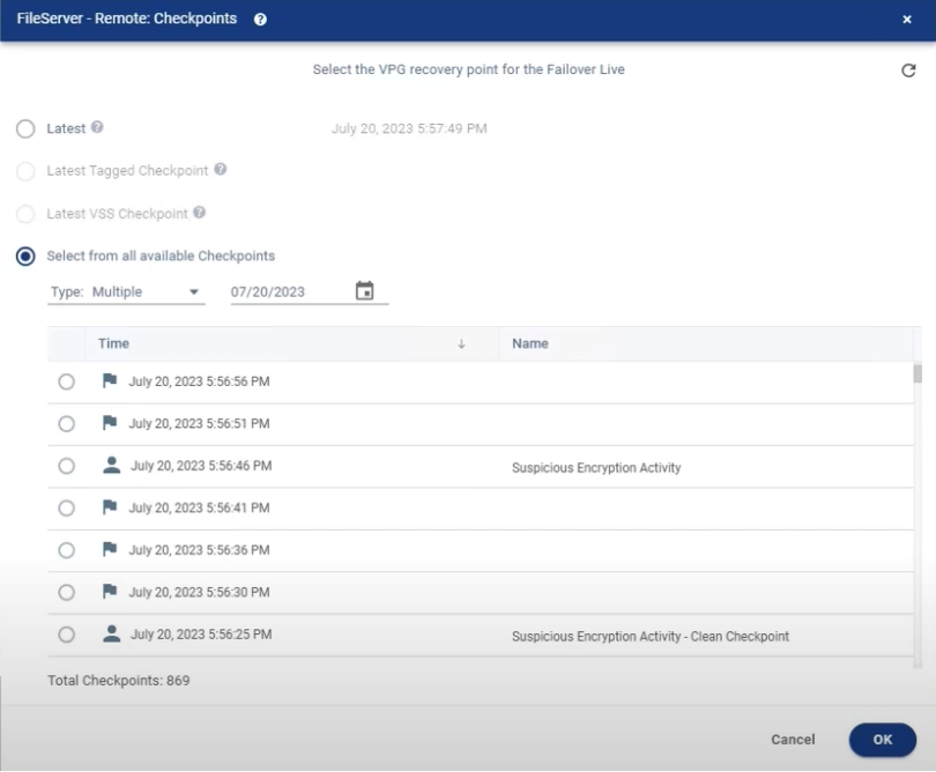Image resolution: width=936 pixels, height=772 pixels.
Task: Close the Checkpoints dialog
Action: pyautogui.click(x=907, y=19)
